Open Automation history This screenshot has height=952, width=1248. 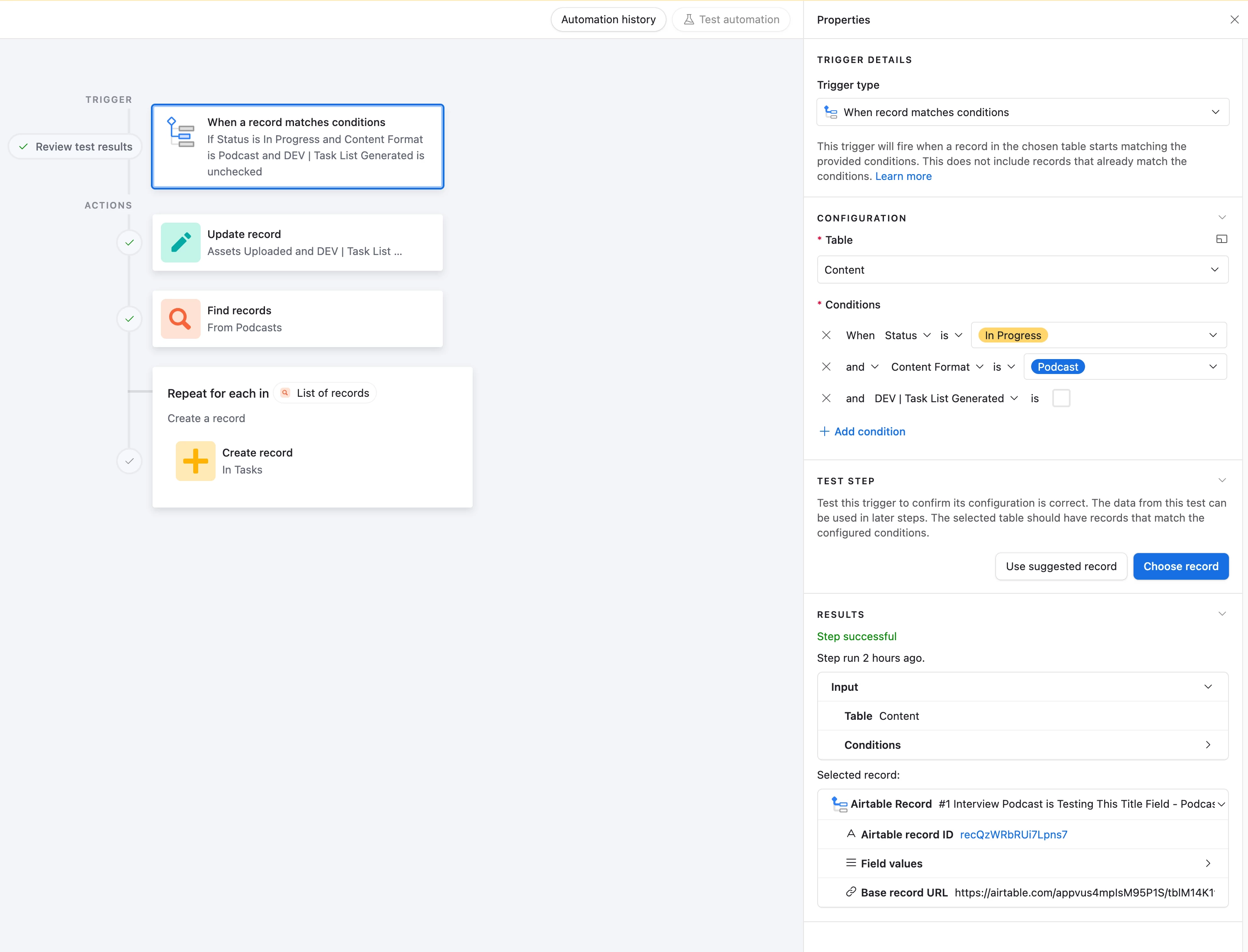(608, 20)
